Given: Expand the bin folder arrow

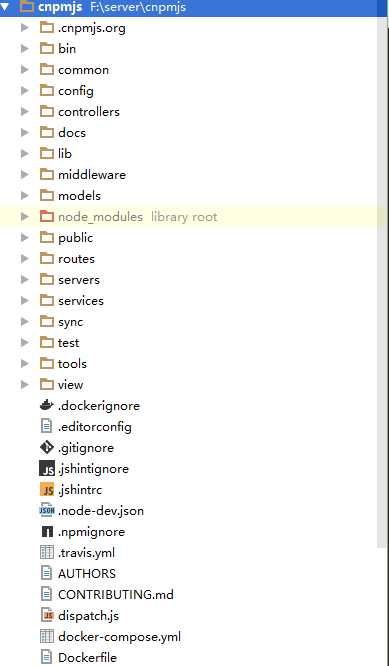Looking at the screenshot, I should point(25,48).
